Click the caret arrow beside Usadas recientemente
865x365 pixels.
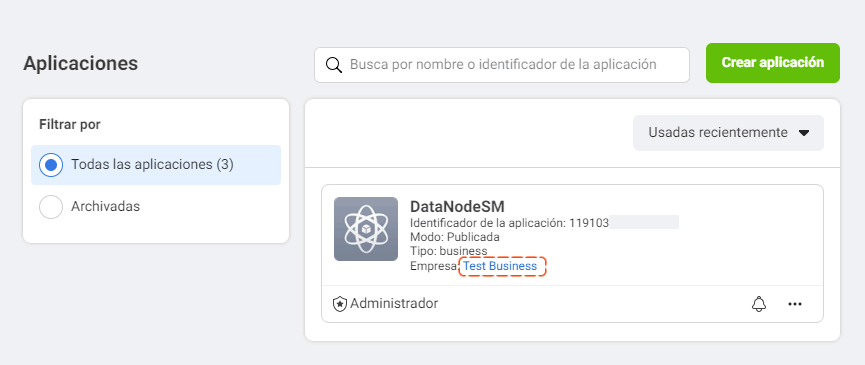point(804,133)
